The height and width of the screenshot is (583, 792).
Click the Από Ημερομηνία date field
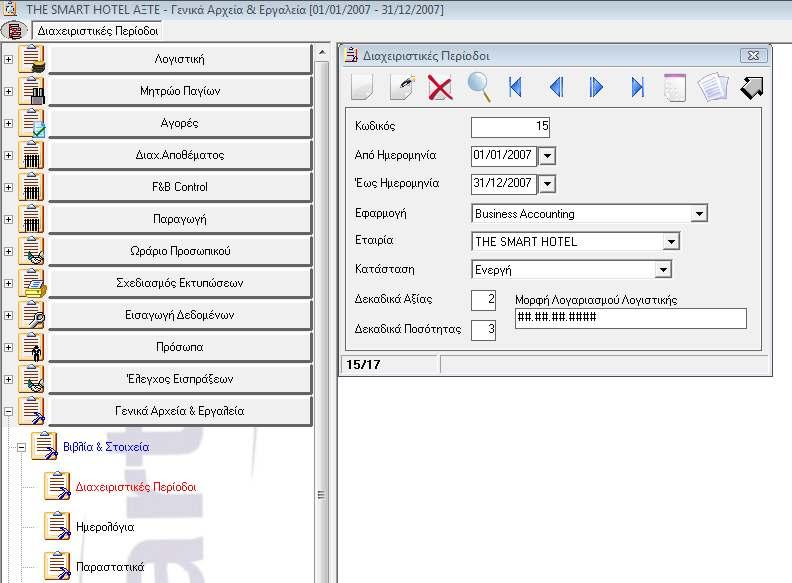tap(504, 156)
